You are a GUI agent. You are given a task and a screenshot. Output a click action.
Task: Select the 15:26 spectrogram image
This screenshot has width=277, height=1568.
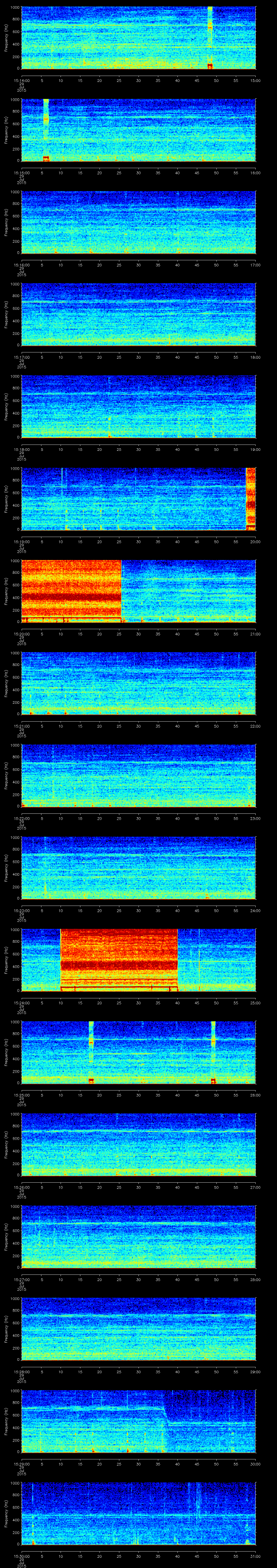(138, 1144)
